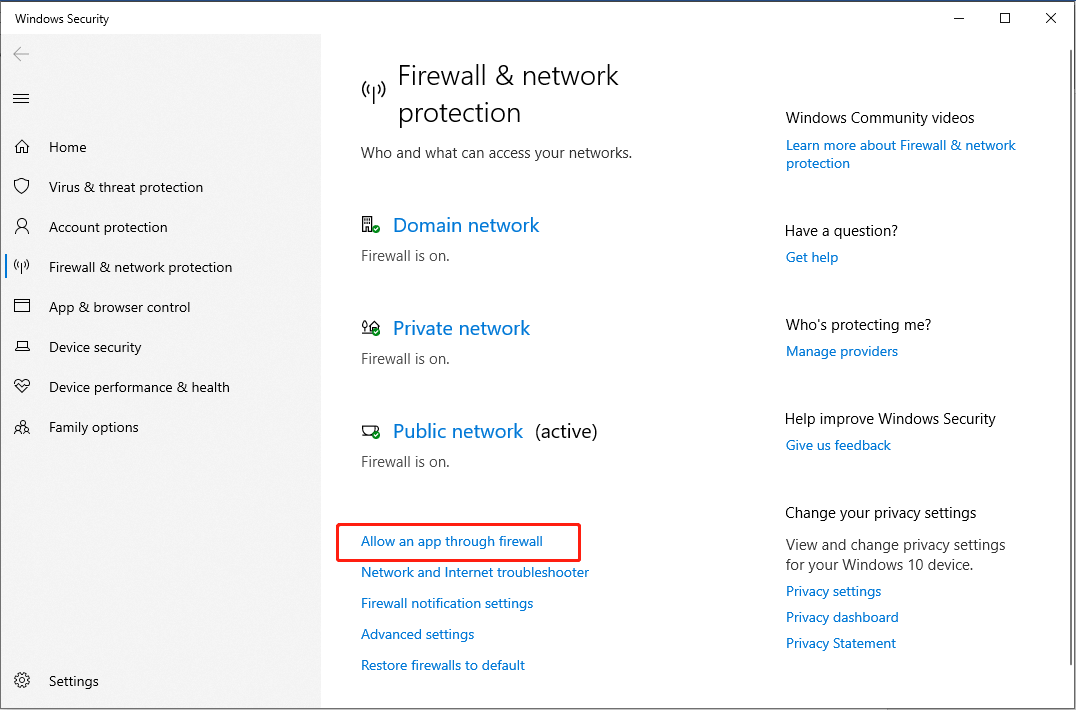Open Private network details

point(461,328)
